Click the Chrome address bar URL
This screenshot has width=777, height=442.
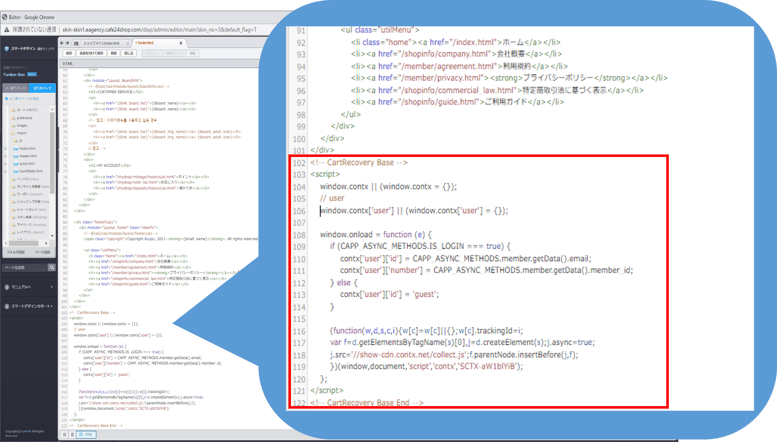pyautogui.click(x=160, y=29)
